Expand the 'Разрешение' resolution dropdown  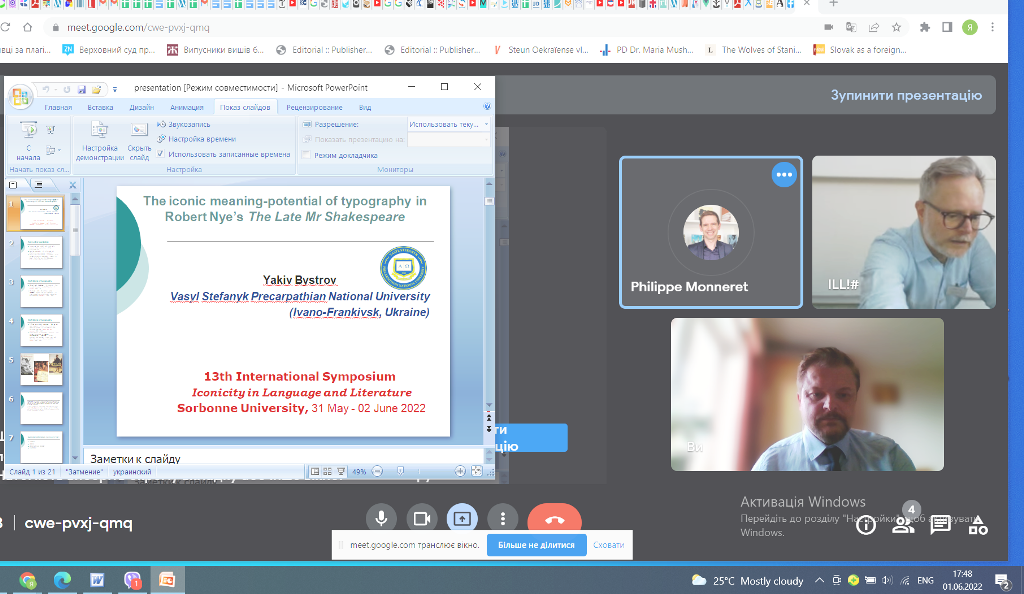click(x=486, y=124)
